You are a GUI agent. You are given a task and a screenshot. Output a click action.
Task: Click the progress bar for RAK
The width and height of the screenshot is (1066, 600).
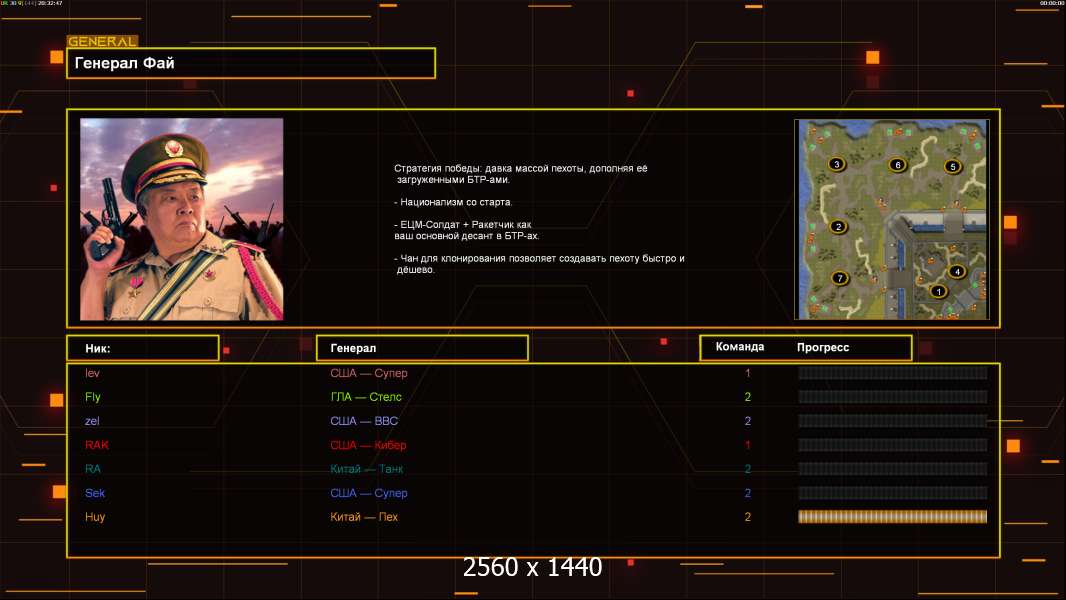[892, 445]
